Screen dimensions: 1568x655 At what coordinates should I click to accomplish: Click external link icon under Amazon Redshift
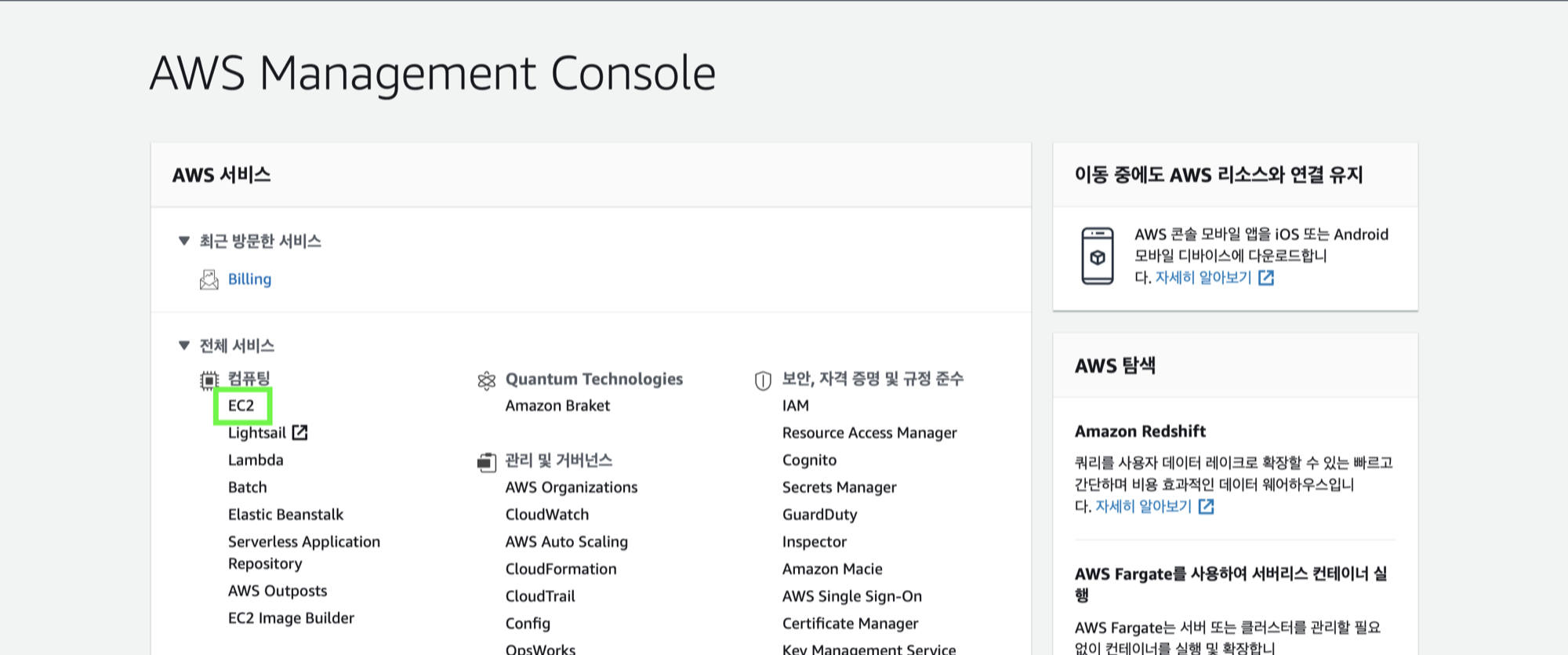point(1206,507)
